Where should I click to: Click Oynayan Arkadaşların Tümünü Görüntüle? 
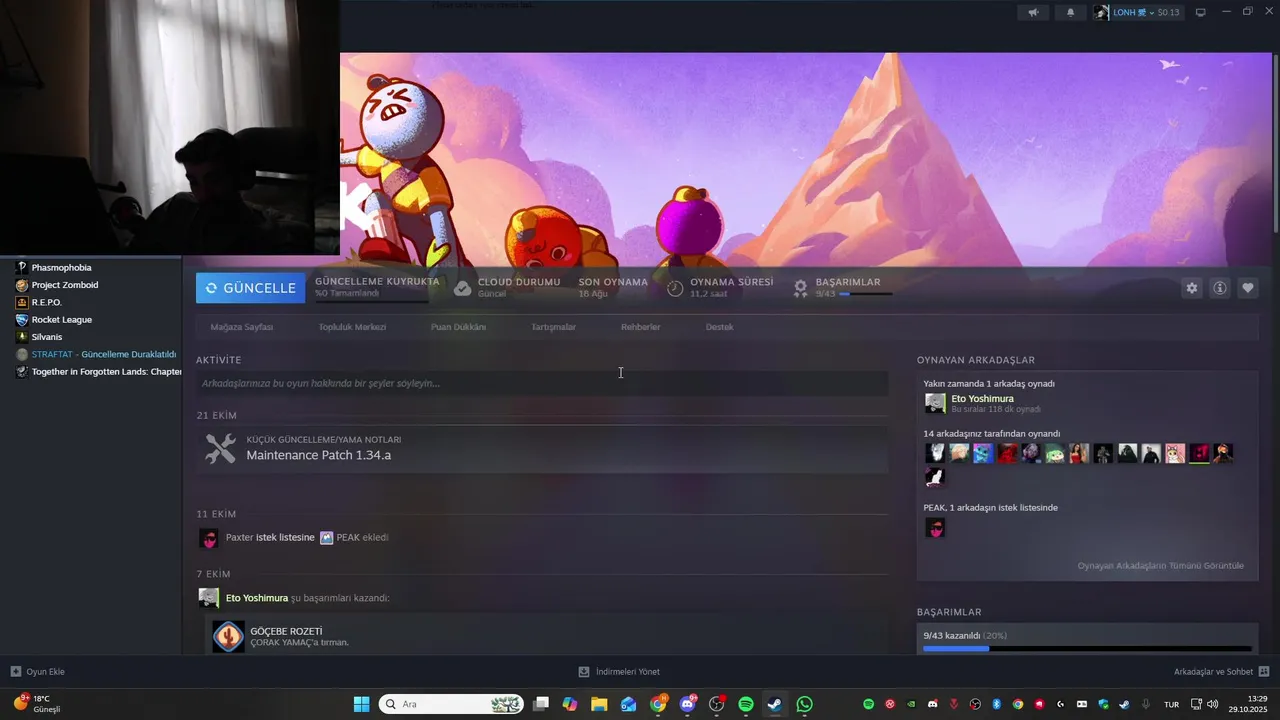point(1160,566)
